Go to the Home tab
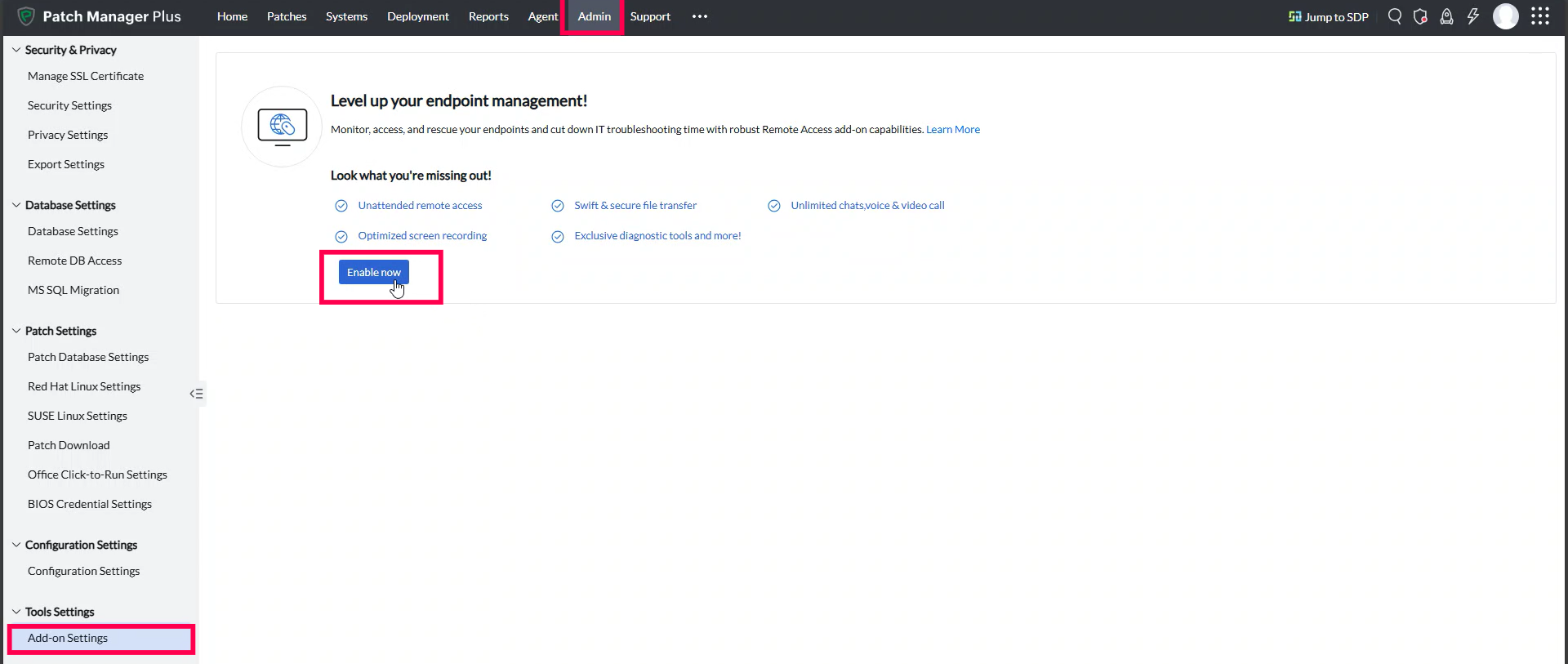Screen dimensions: 1568x664 tap(232, 16)
